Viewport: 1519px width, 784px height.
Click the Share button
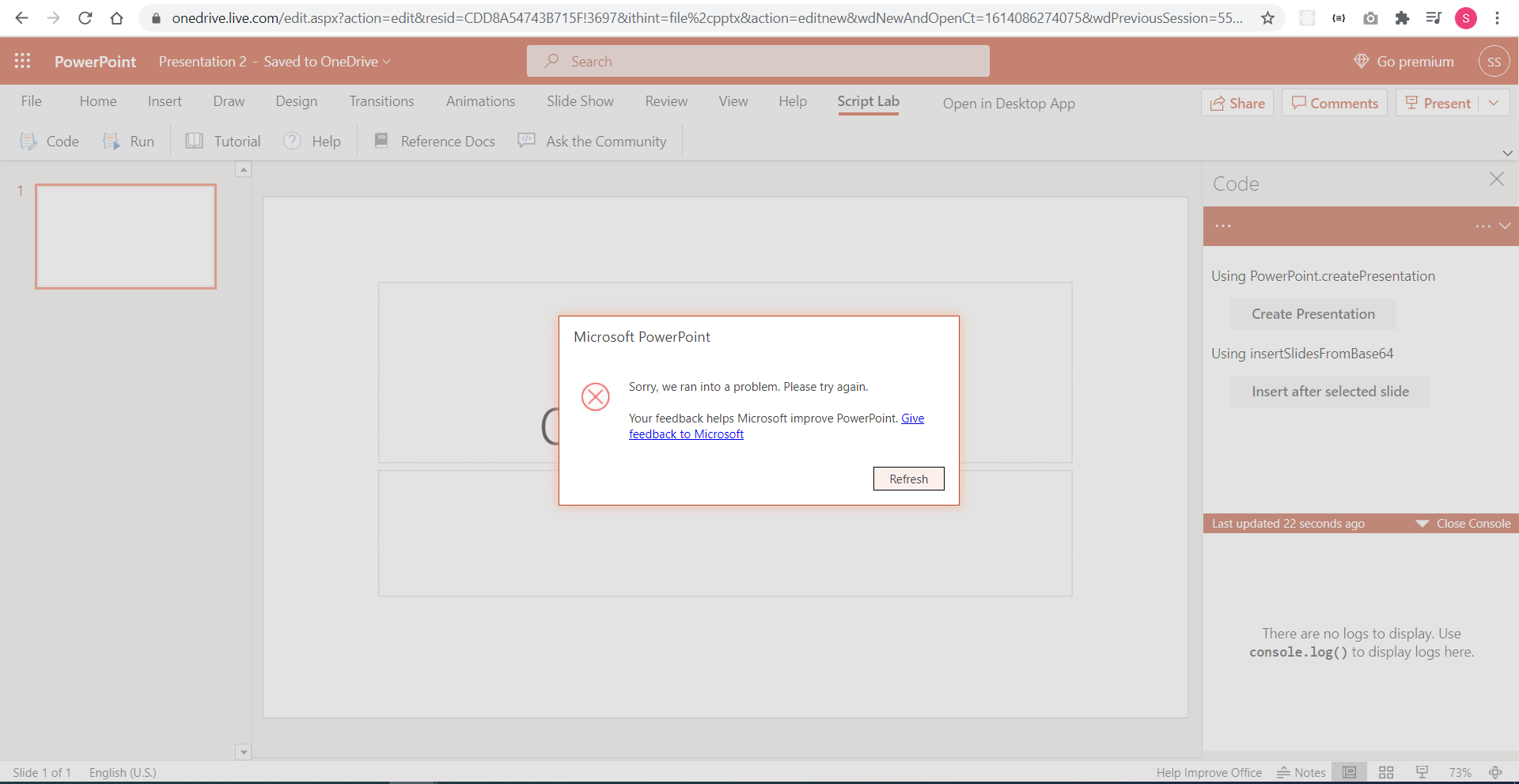click(x=1237, y=103)
